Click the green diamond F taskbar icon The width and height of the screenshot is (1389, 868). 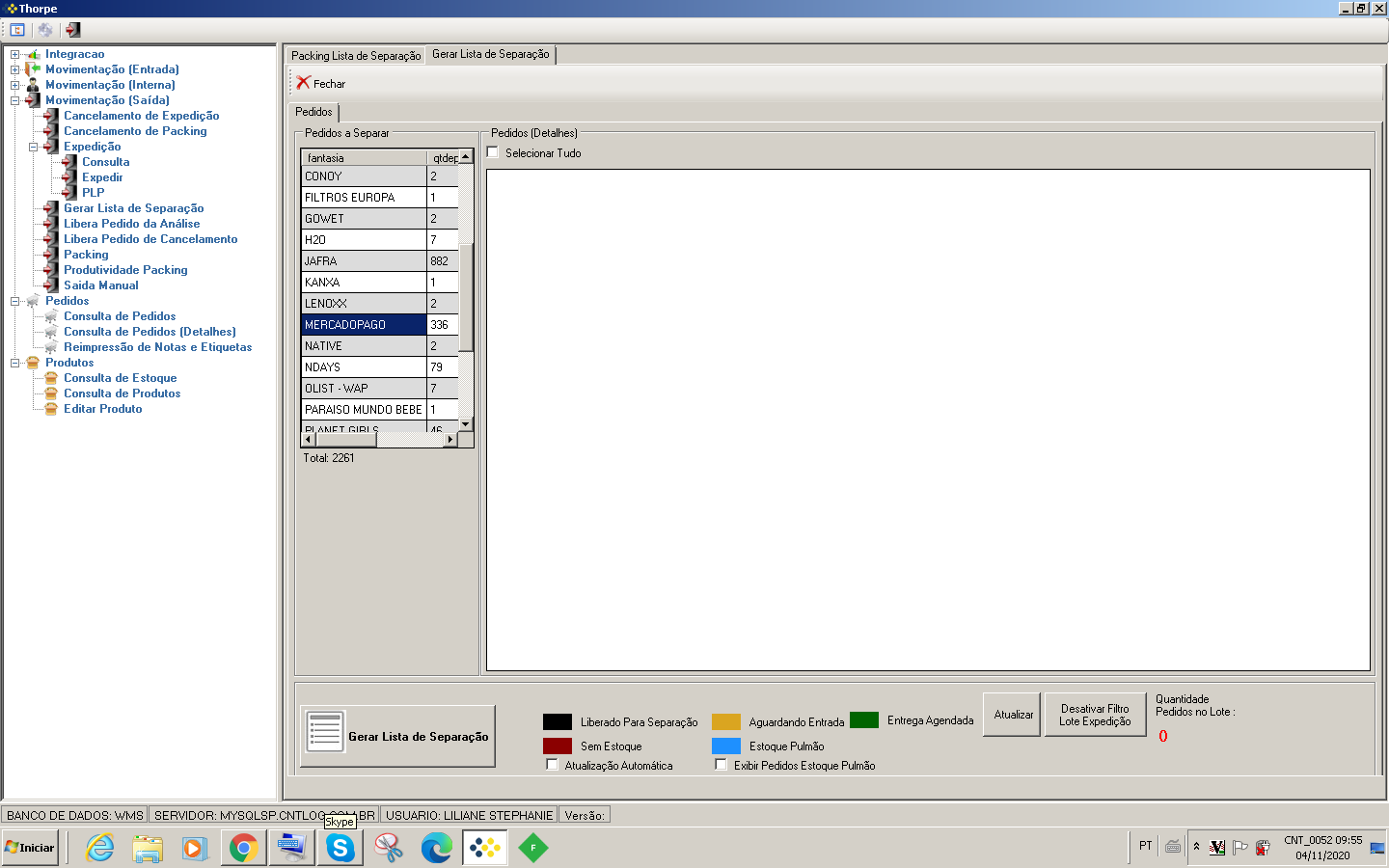pyautogui.click(x=533, y=848)
